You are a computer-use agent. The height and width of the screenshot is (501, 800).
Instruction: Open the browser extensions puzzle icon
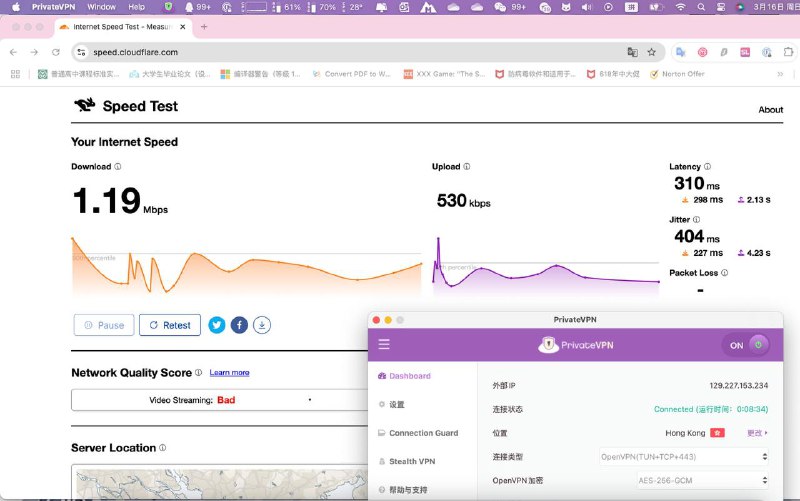pyautogui.click(x=788, y=52)
